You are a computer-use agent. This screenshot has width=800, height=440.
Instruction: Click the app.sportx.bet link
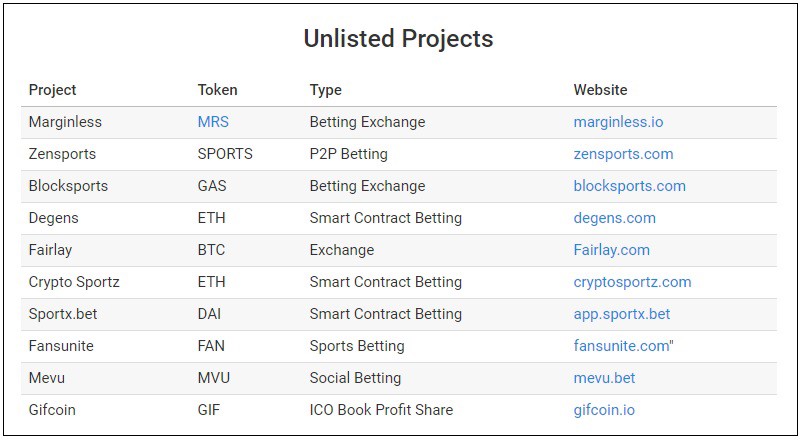pos(622,314)
